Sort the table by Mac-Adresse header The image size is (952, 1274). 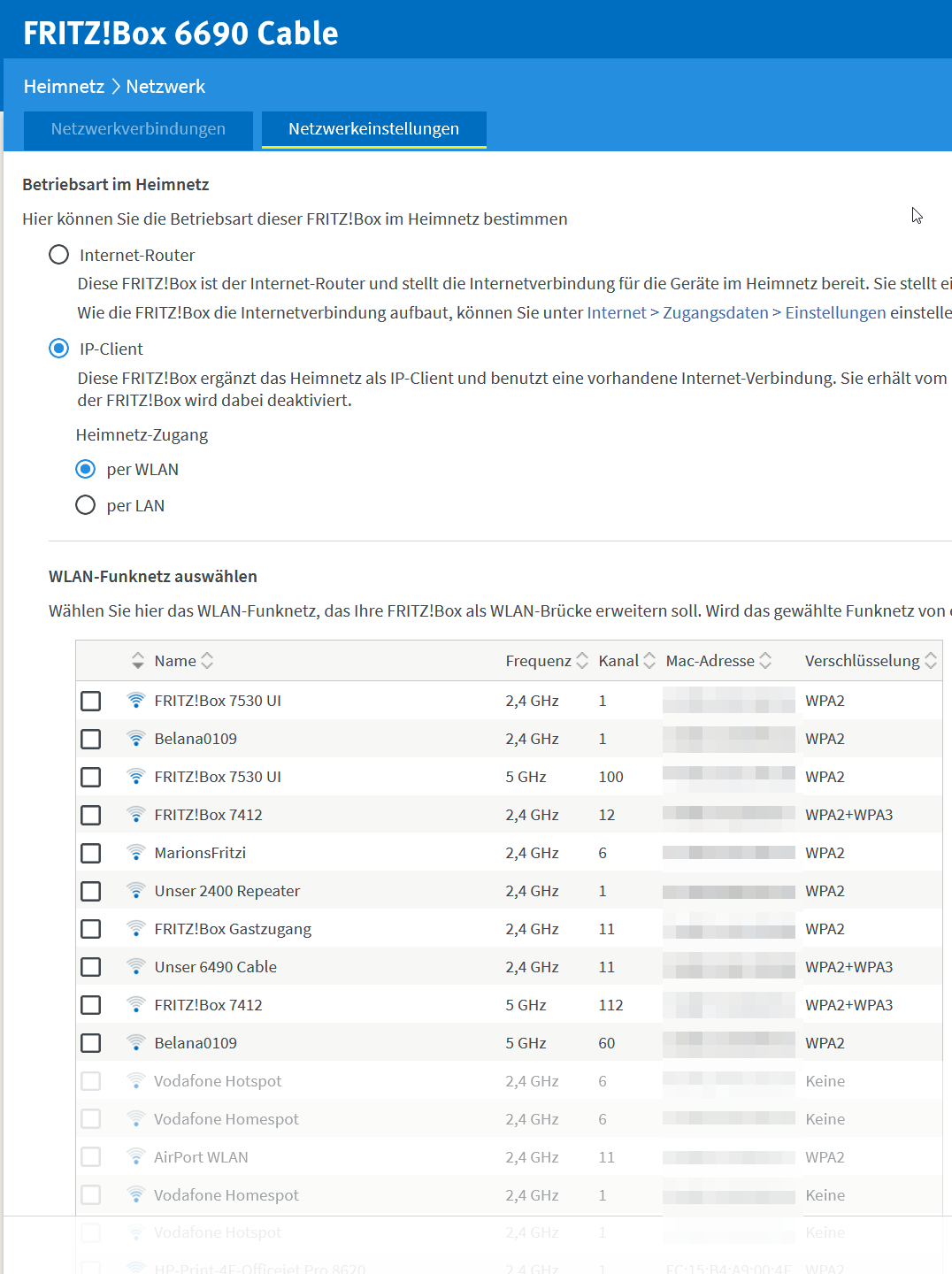coord(765,661)
